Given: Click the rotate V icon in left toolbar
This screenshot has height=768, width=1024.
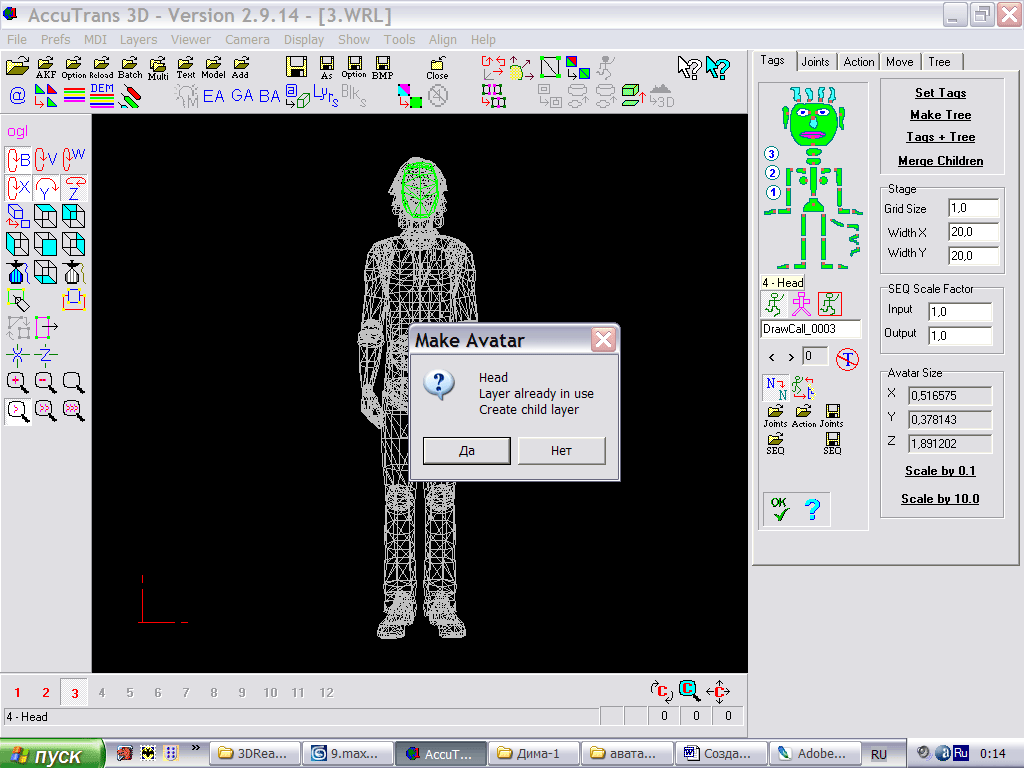Looking at the screenshot, I should point(46,159).
